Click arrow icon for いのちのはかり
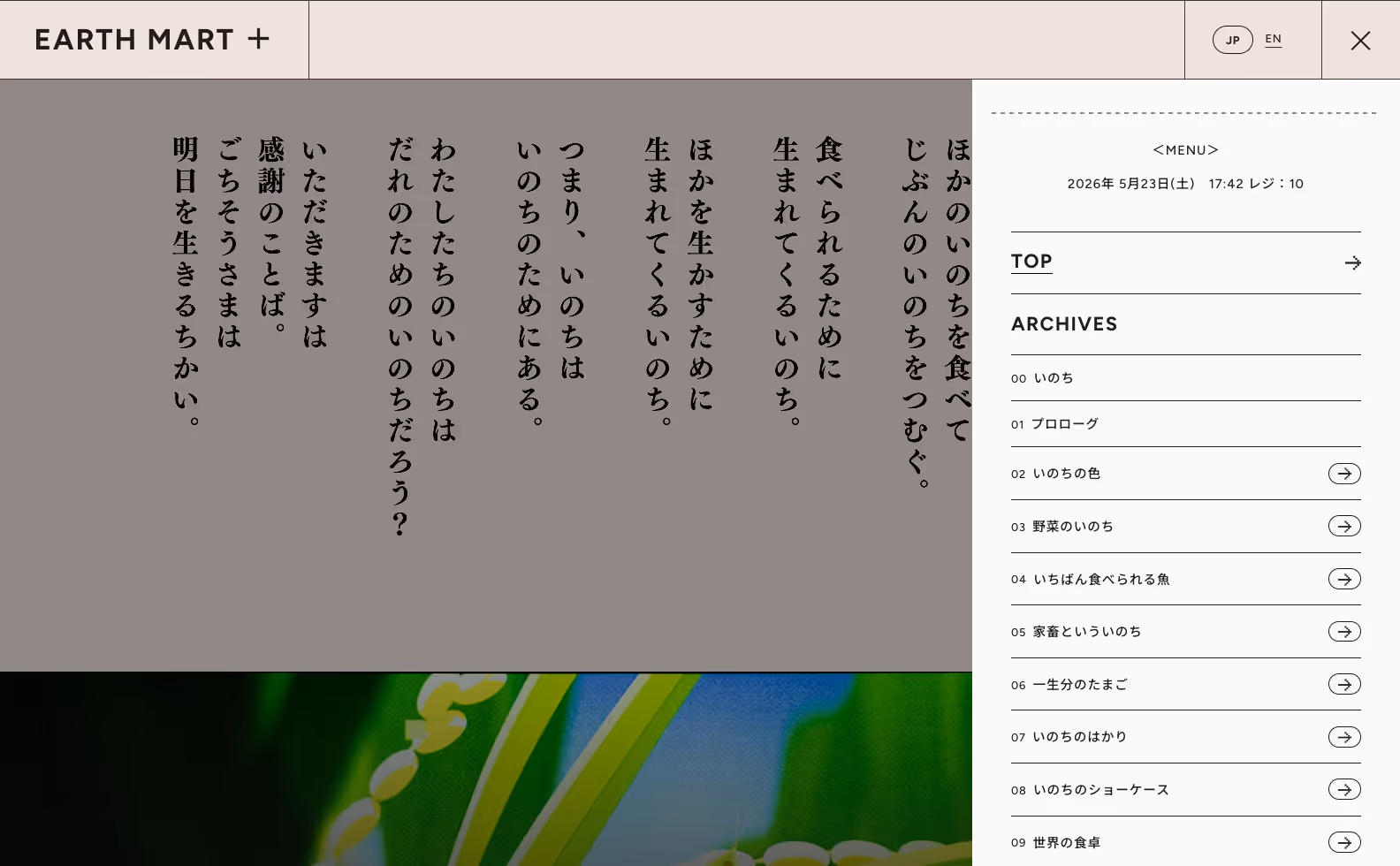This screenshot has height=866, width=1400. [x=1344, y=737]
